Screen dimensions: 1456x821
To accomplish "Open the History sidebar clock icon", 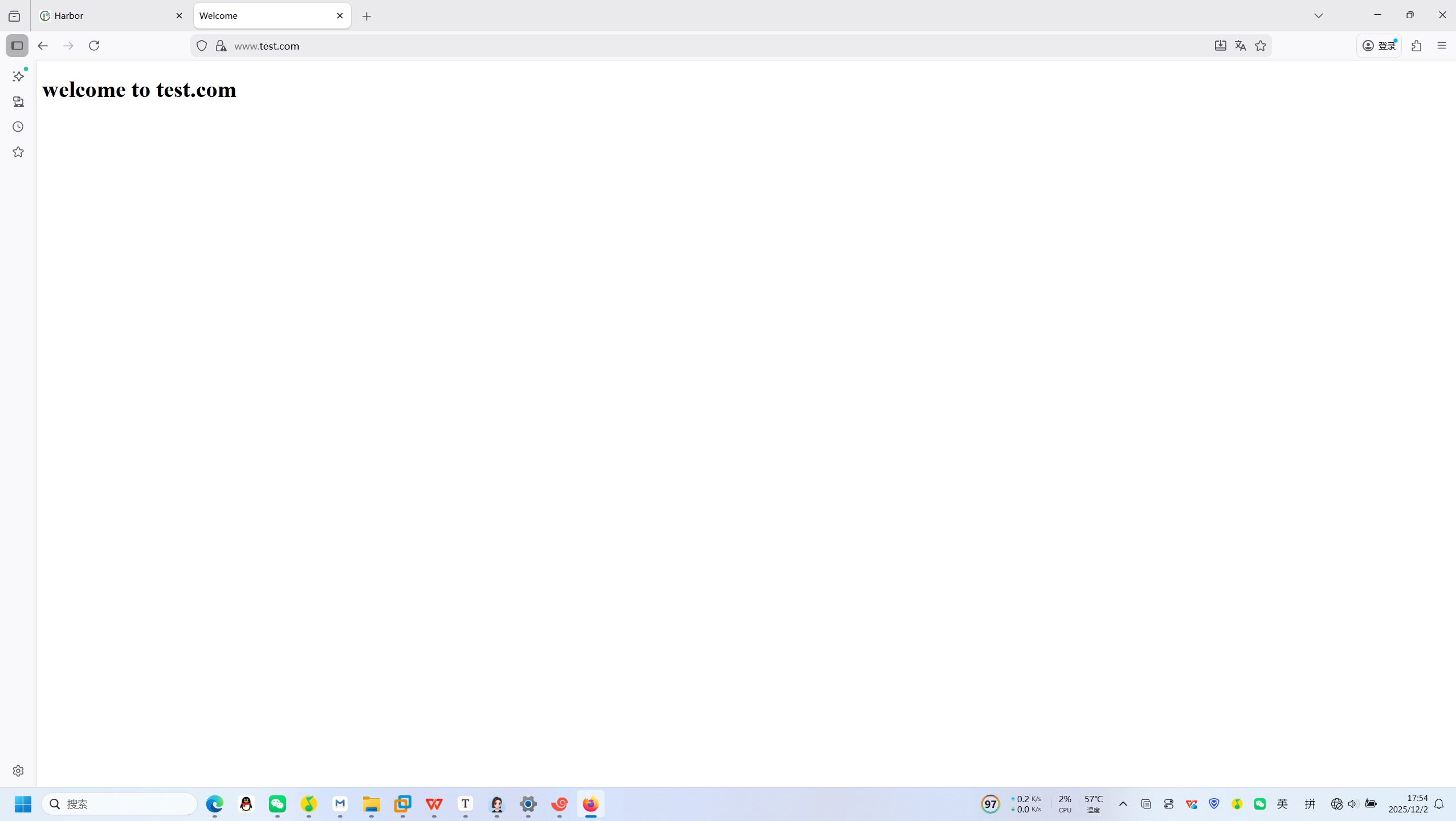I will tap(18, 127).
